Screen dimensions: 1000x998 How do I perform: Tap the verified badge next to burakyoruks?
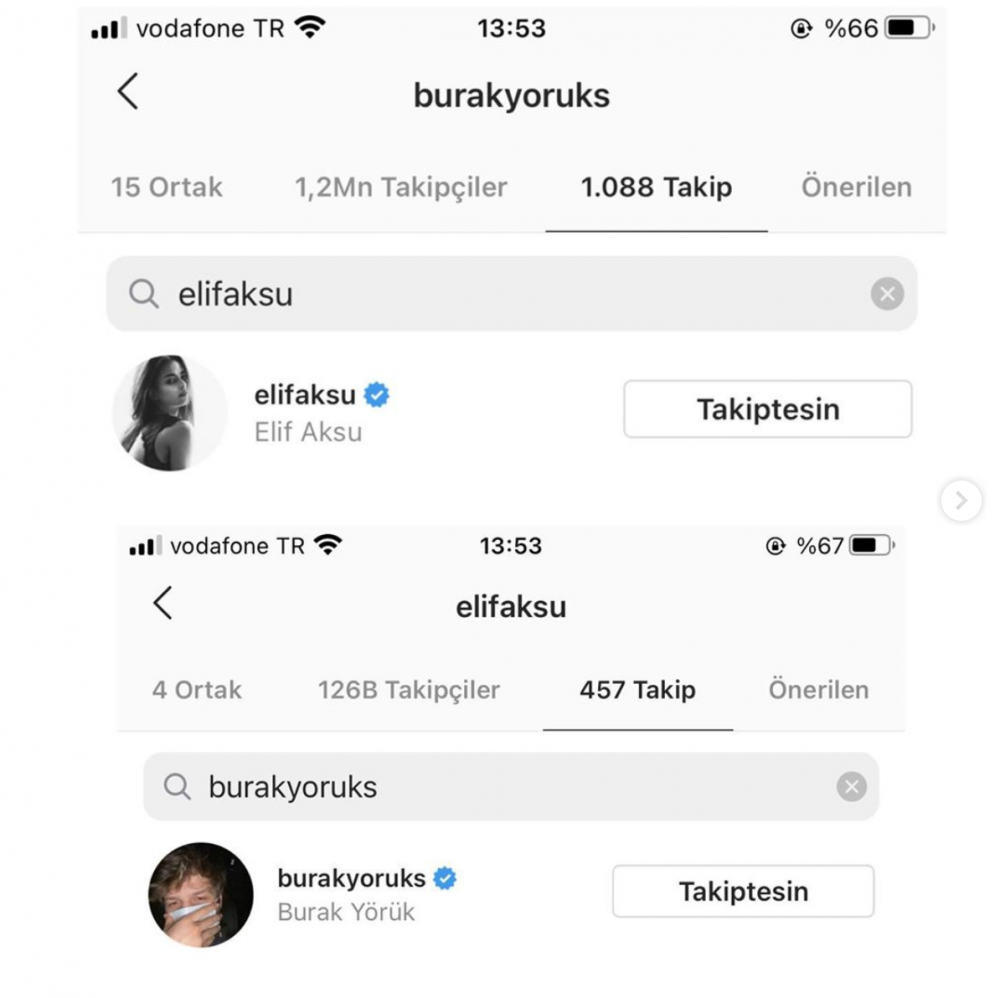tap(445, 878)
